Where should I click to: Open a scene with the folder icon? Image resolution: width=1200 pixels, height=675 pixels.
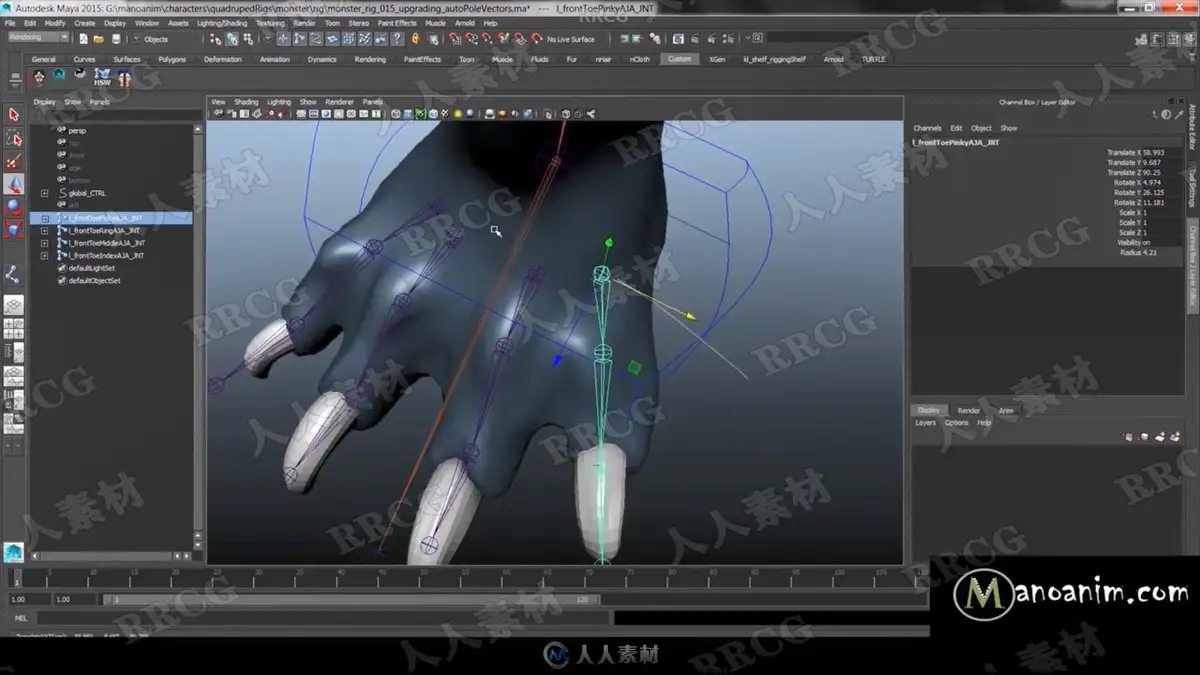click(99, 39)
